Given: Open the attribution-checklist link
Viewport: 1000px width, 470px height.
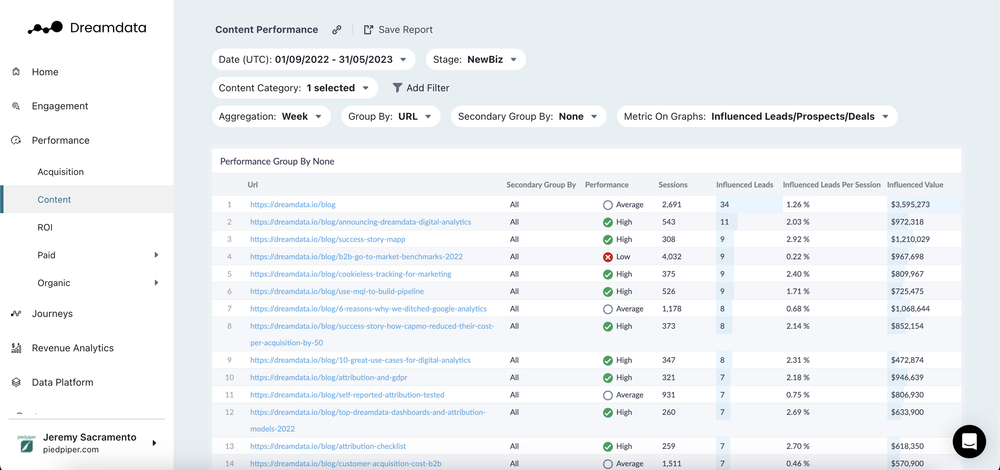Looking at the screenshot, I should [x=328, y=447].
